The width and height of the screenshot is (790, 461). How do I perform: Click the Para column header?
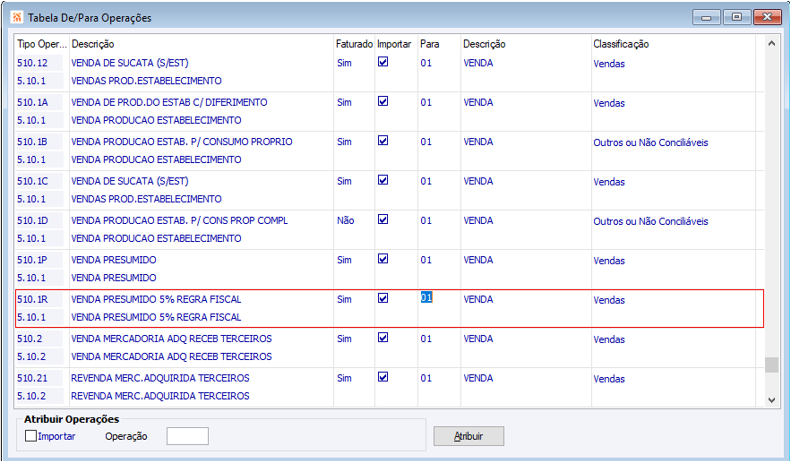tap(430, 44)
